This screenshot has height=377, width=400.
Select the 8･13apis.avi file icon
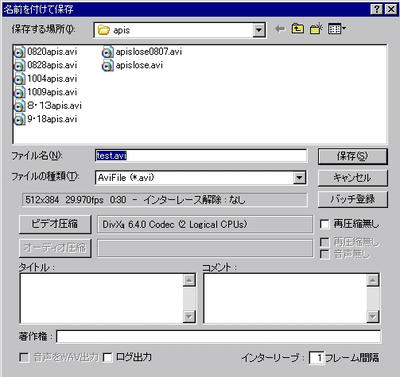[19, 106]
